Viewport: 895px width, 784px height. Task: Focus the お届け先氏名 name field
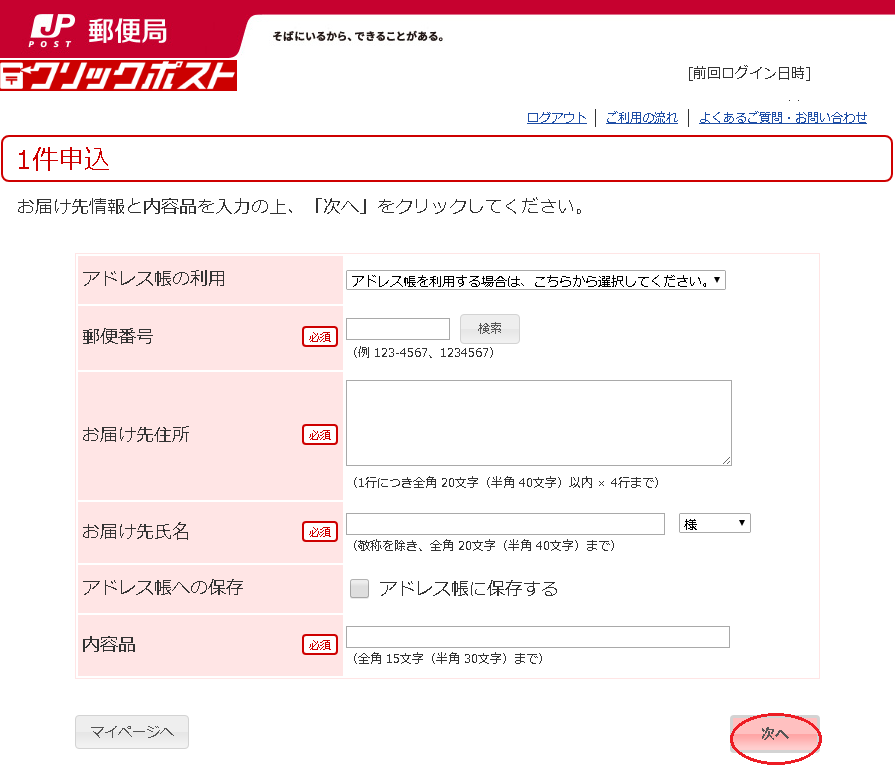click(x=505, y=524)
